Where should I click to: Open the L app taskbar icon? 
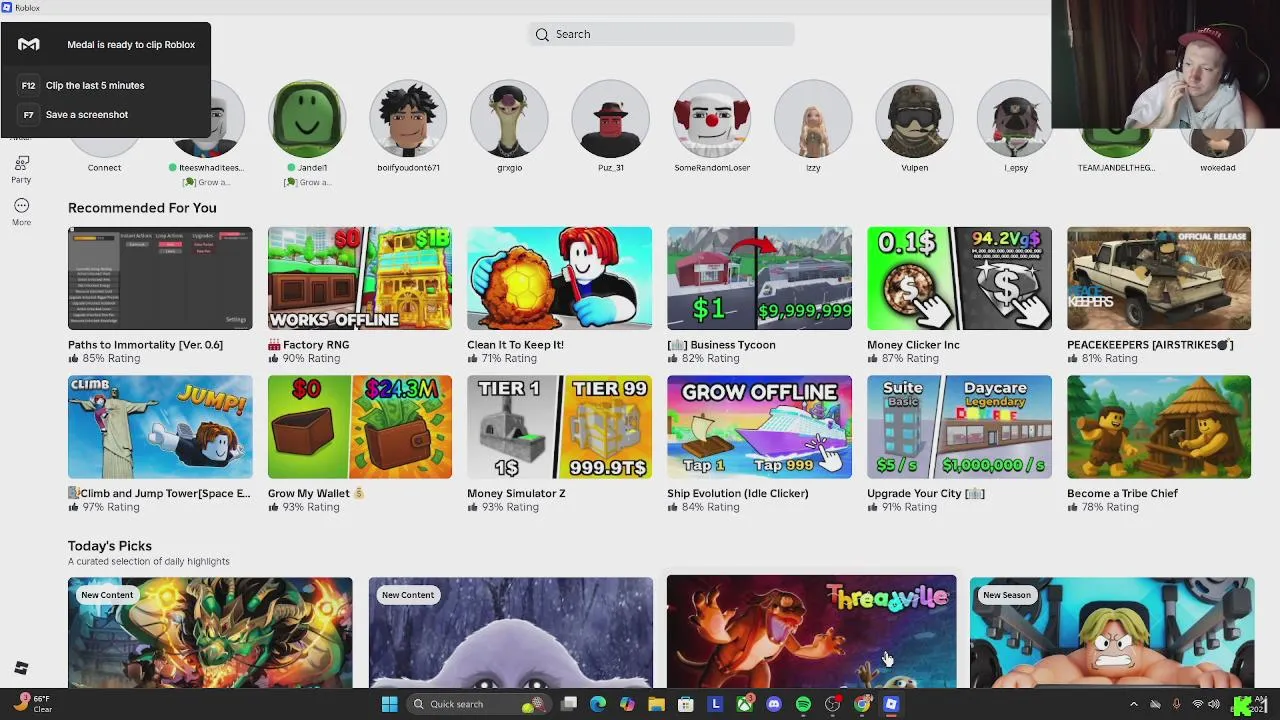(715, 704)
